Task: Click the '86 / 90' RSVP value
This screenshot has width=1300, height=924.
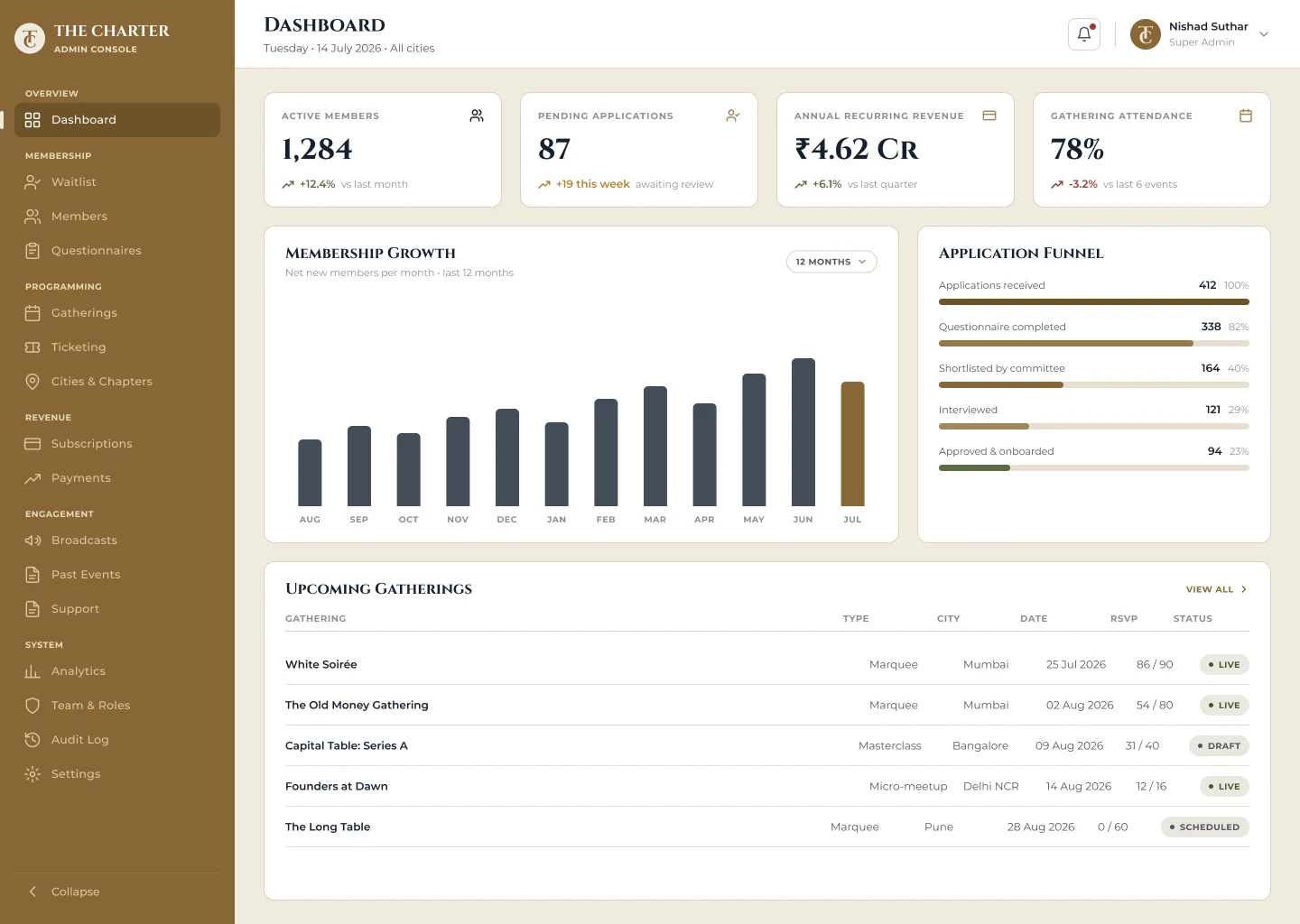Action: point(1155,664)
